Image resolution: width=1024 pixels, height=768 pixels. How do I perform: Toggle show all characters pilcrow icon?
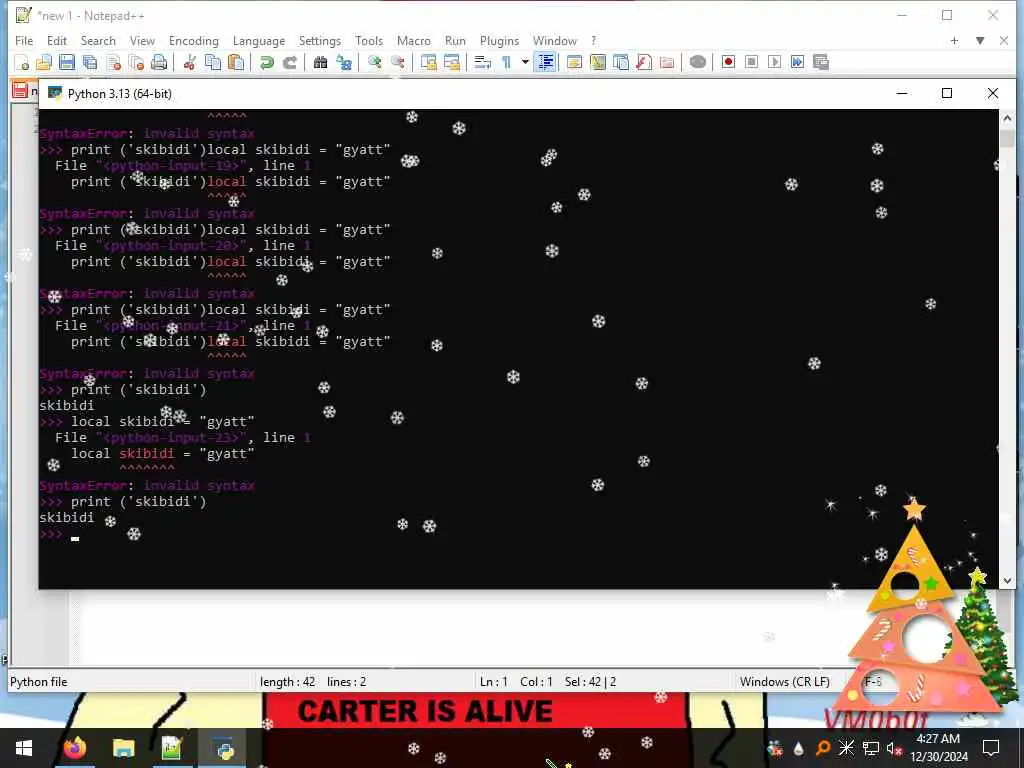click(506, 63)
